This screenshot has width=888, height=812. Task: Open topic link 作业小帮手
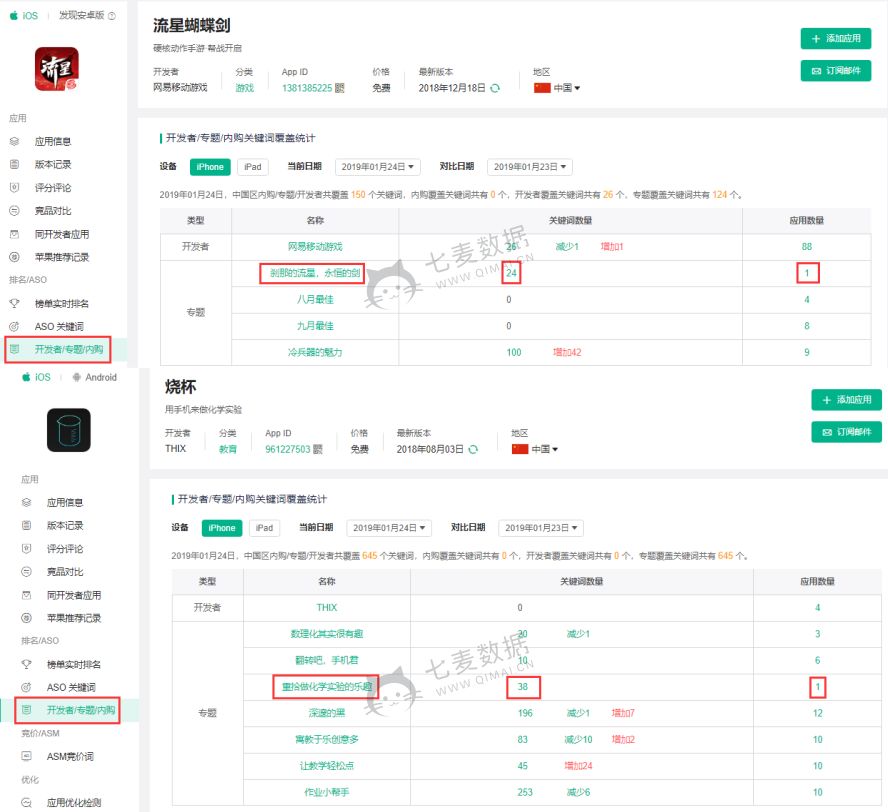(327, 792)
